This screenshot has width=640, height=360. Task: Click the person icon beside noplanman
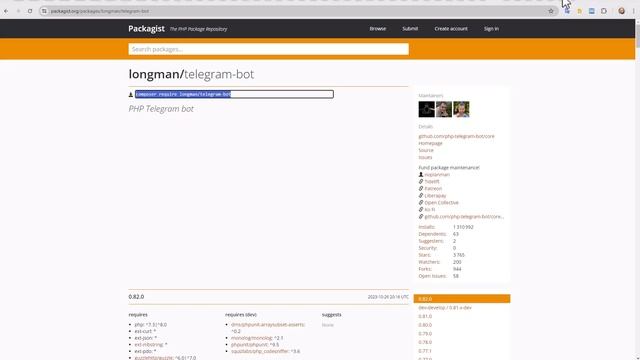tap(421, 174)
